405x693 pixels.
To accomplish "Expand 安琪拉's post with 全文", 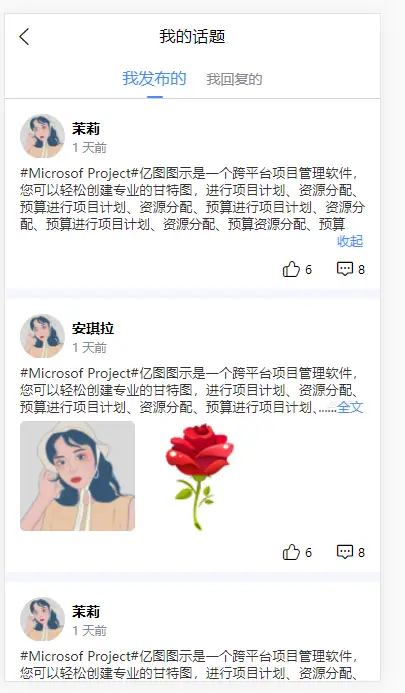I will point(350,407).
